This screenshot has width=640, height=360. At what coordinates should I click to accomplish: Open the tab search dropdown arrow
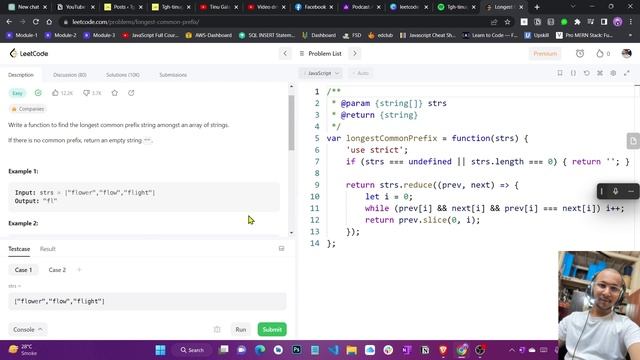[573, 7]
